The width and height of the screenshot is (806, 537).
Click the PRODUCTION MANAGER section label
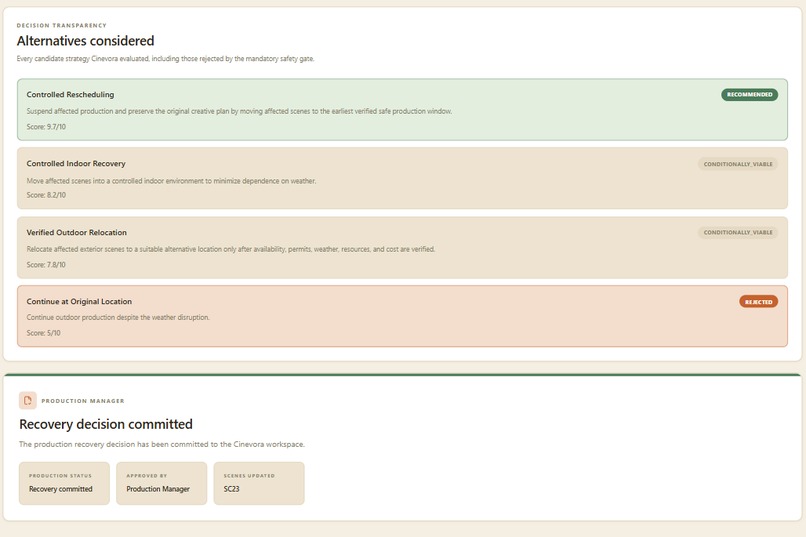click(x=83, y=401)
